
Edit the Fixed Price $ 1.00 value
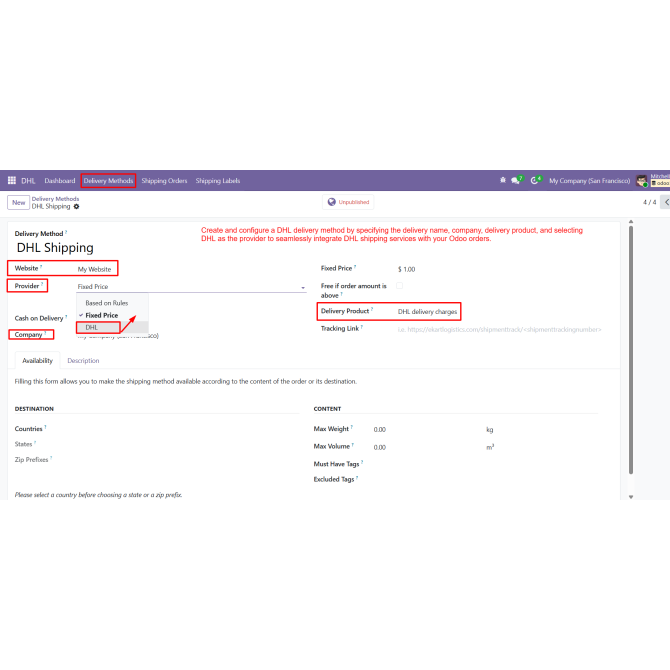tap(406, 269)
